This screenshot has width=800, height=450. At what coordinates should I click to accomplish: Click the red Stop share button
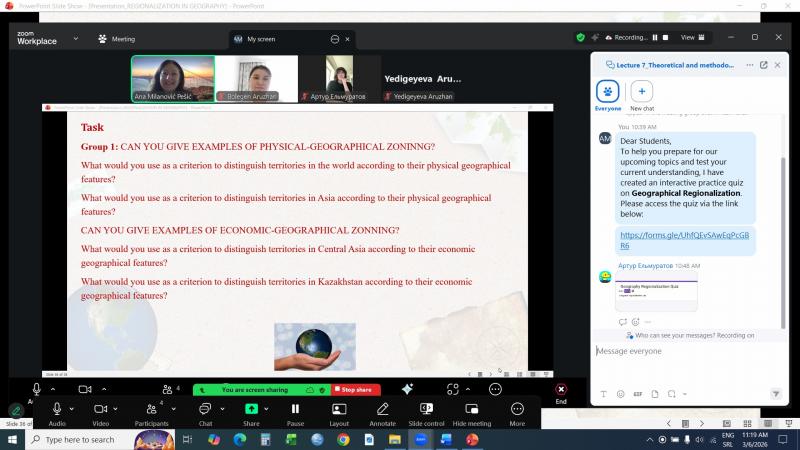point(353,389)
